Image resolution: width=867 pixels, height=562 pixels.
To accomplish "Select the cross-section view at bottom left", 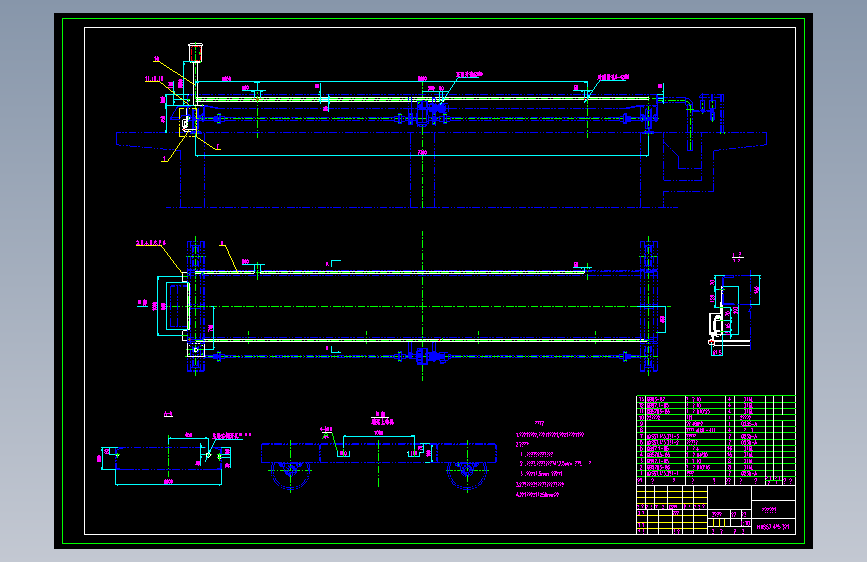I will [x=166, y=459].
